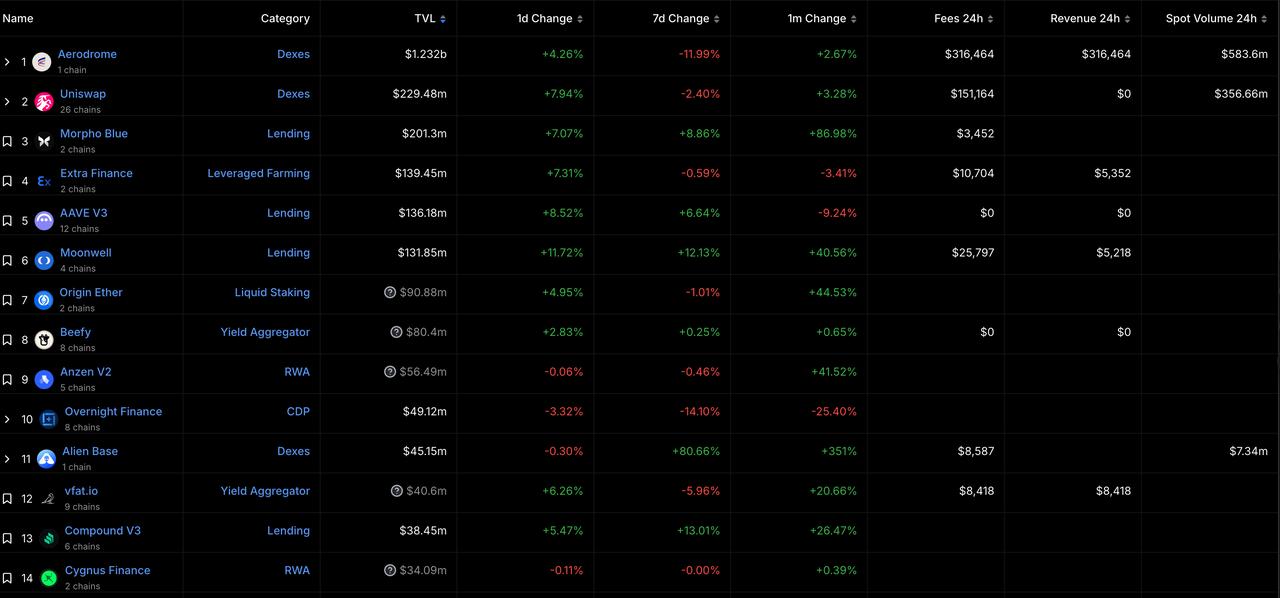The height and width of the screenshot is (598, 1280).
Task: Click question-mark info icon beside Origin Ether TVL
Action: 390,292
